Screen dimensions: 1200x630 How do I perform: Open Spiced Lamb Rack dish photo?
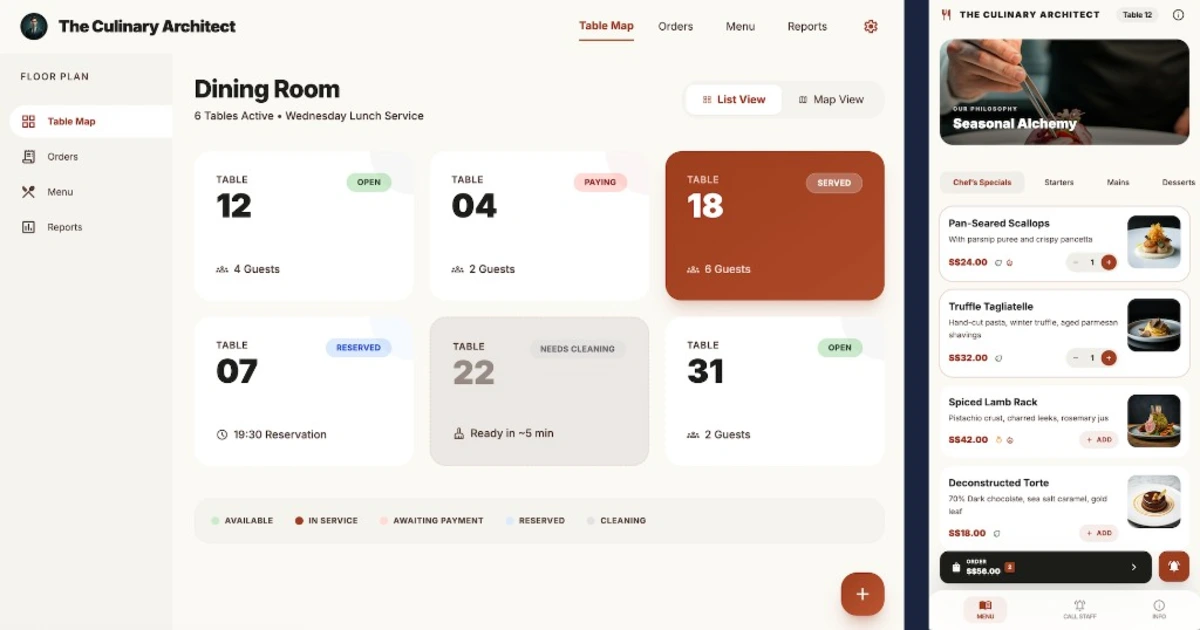coord(1153,421)
